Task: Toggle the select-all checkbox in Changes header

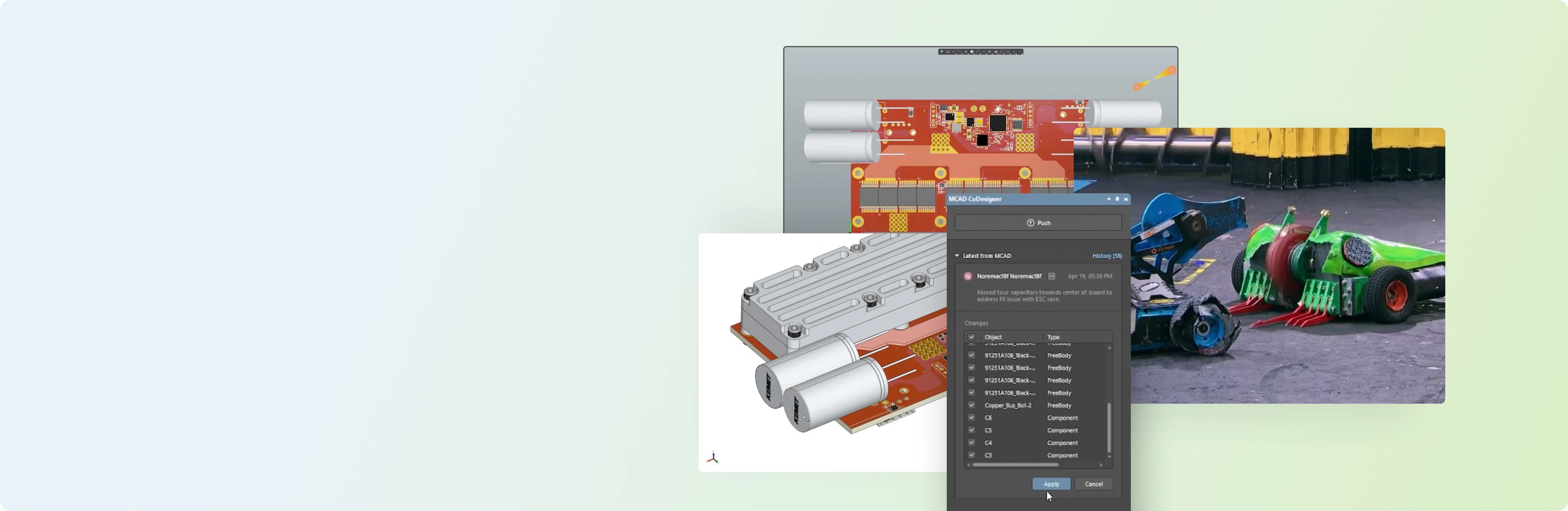Action: 971,337
